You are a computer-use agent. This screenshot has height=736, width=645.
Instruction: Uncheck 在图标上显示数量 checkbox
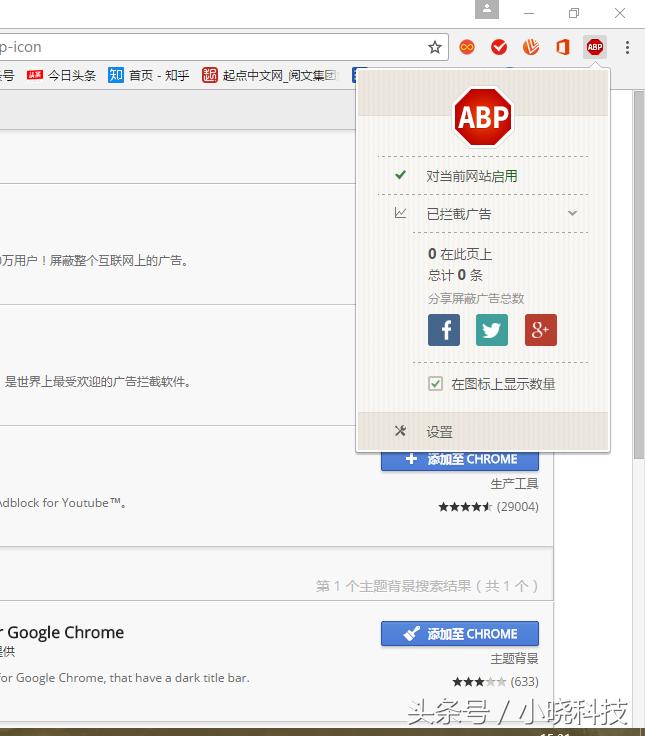(435, 384)
